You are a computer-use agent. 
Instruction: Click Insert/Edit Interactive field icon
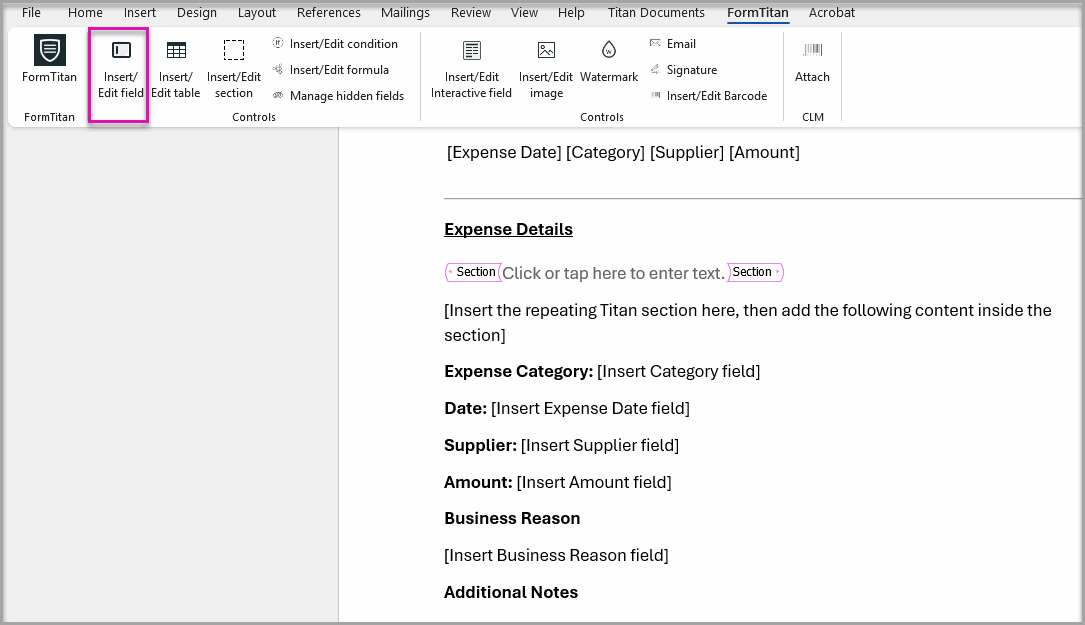pyautogui.click(x=472, y=51)
